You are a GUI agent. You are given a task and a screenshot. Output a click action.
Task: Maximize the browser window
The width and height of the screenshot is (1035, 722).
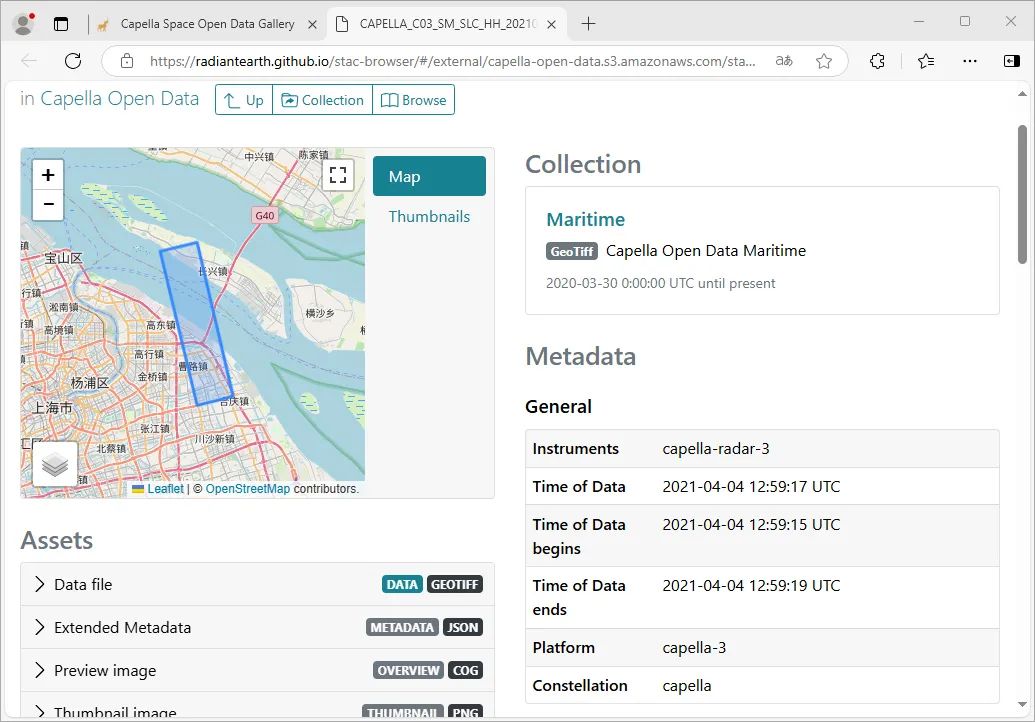pyautogui.click(x=964, y=22)
